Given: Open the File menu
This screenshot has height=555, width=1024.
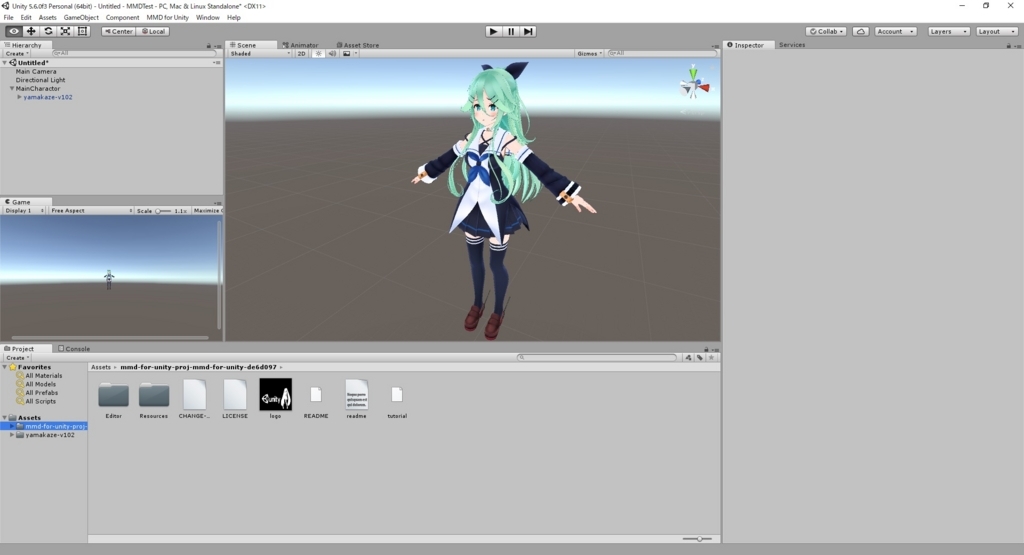Looking at the screenshot, I should coord(8,18).
